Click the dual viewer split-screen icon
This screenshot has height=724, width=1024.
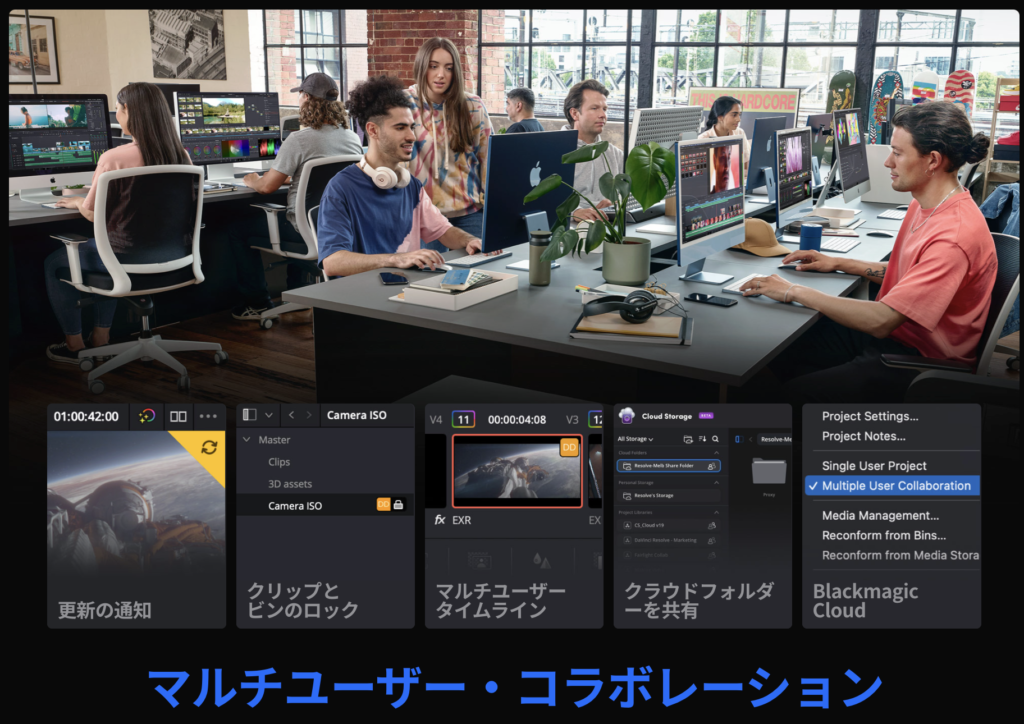click(x=178, y=416)
